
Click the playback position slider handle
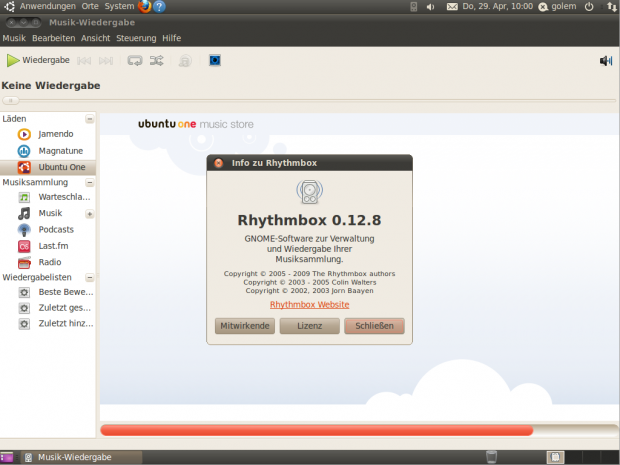[x=11, y=100]
